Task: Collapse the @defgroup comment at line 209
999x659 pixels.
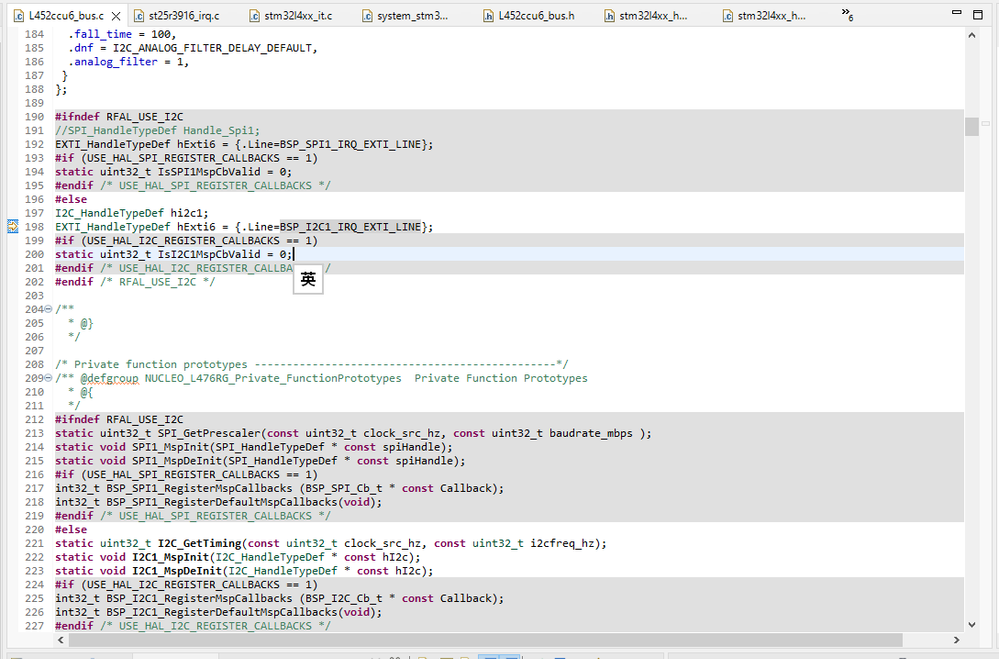Action: [48, 378]
